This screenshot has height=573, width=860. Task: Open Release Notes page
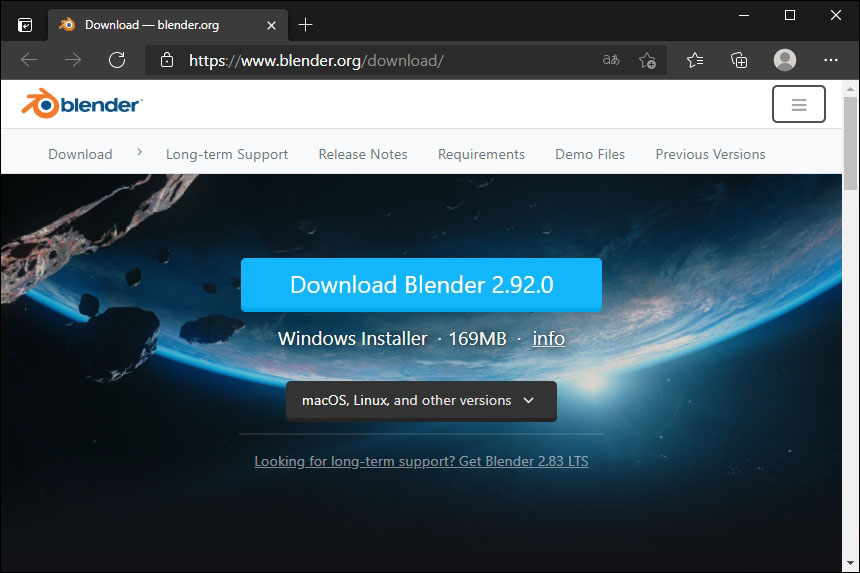tap(363, 154)
